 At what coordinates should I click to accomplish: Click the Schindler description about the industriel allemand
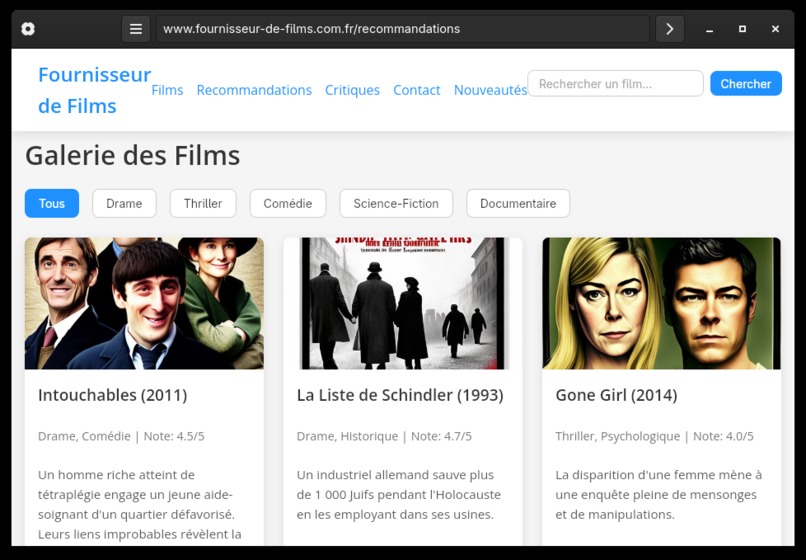pos(399,494)
